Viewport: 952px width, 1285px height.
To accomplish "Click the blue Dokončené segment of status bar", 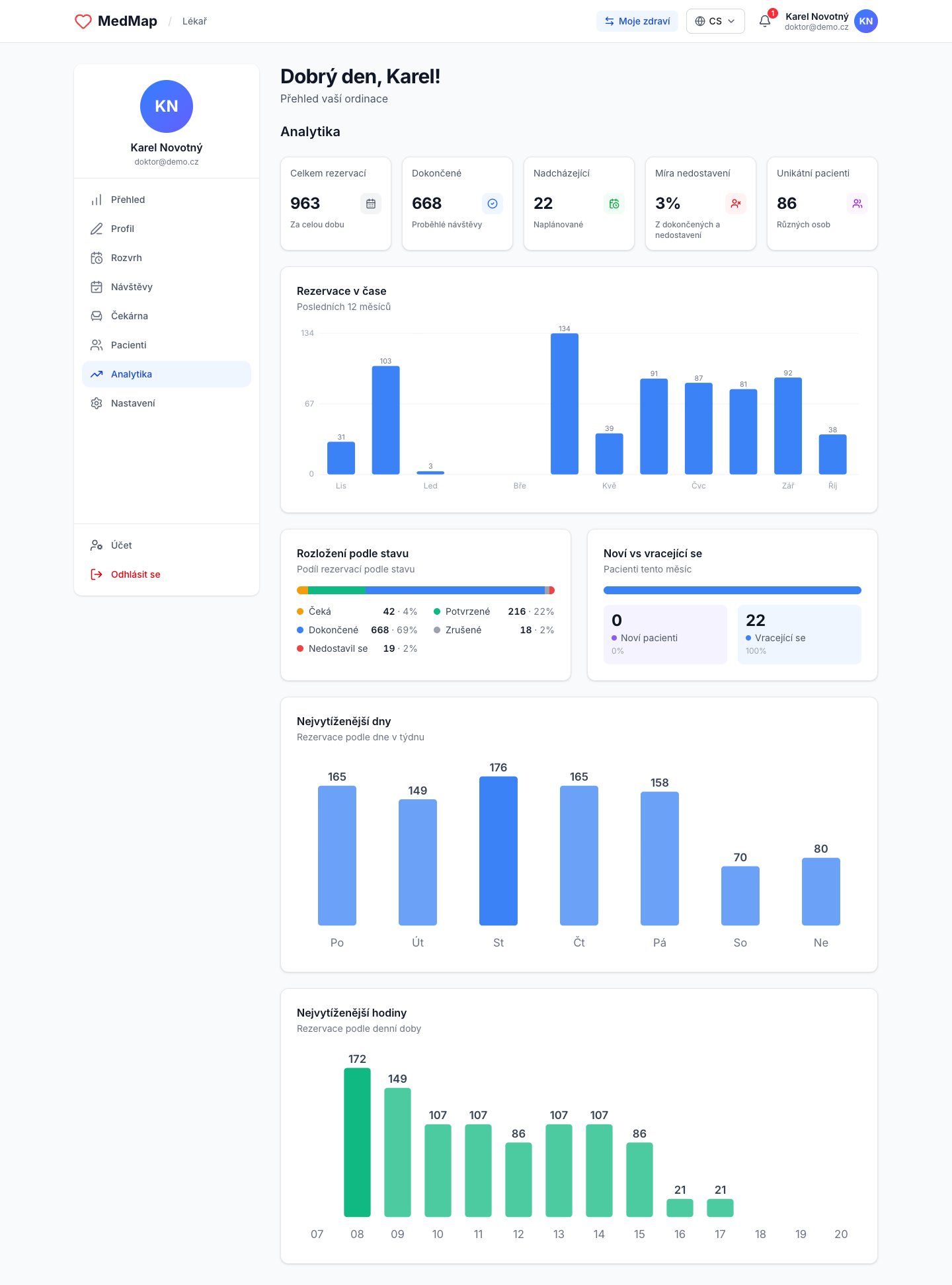I will pos(455,590).
